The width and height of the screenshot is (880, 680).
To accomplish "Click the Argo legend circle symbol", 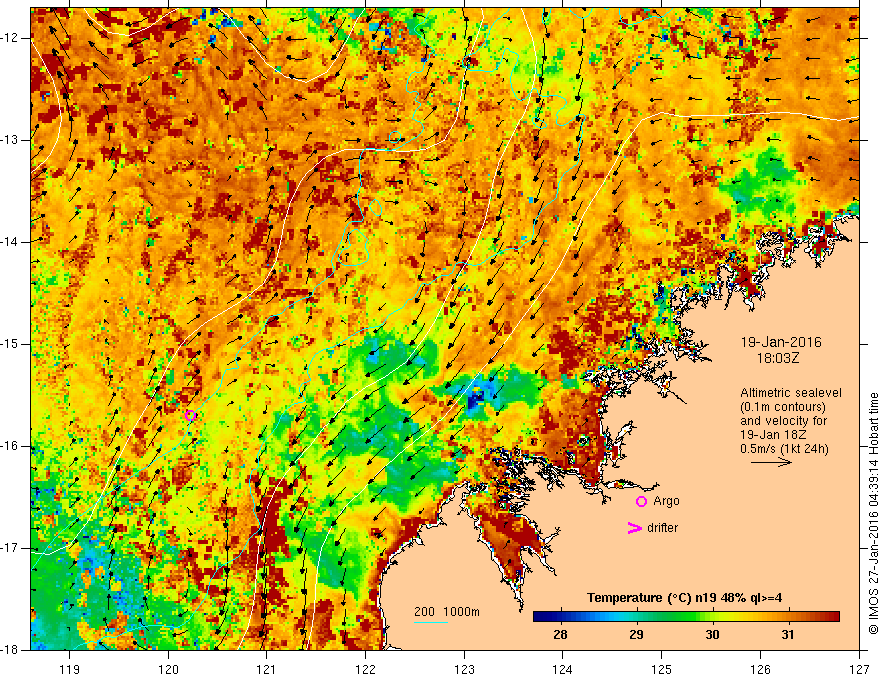I will [x=641, y=502].
